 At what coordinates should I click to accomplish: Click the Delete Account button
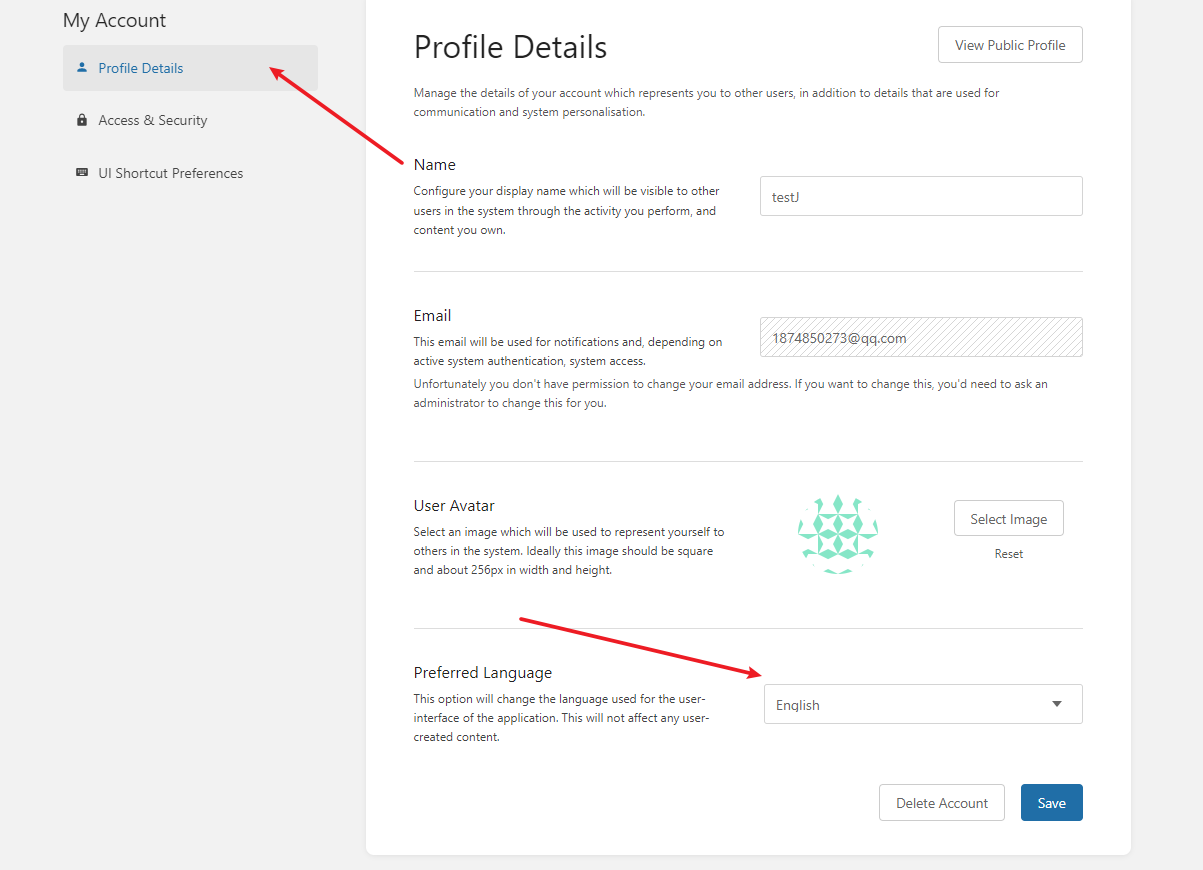[941, 803]
